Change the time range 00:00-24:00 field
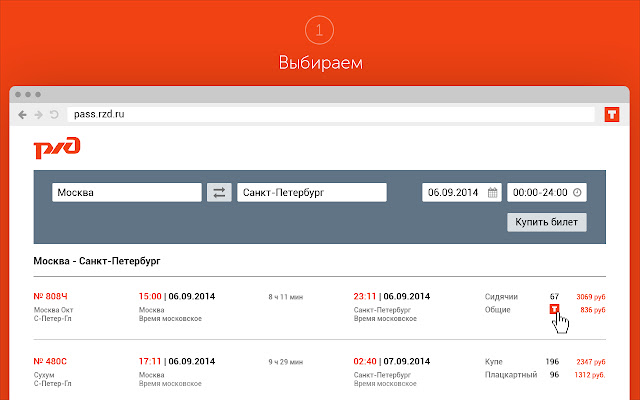 click(547, 192)
